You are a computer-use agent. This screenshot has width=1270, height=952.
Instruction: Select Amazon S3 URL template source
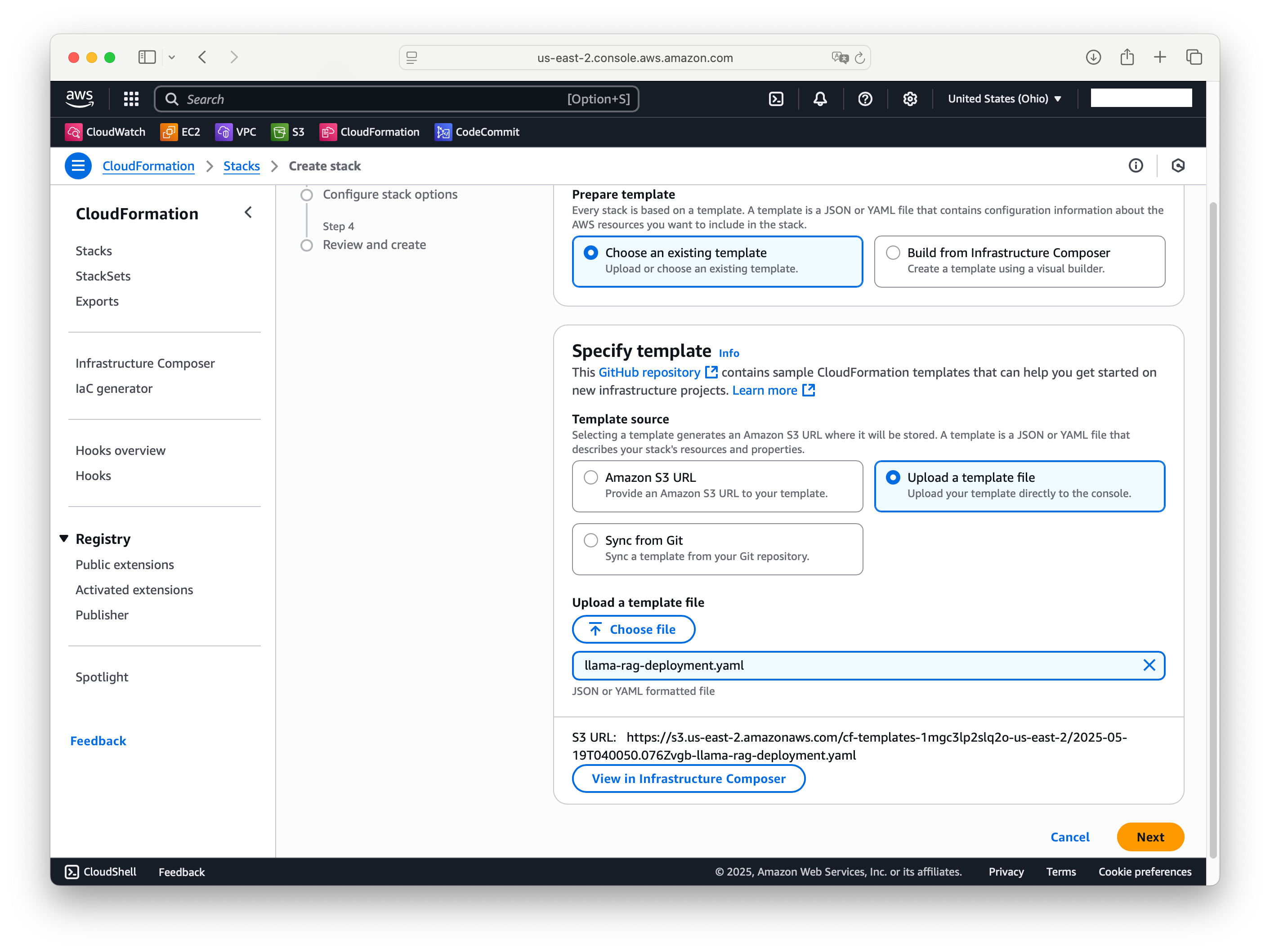click(717, 486)
